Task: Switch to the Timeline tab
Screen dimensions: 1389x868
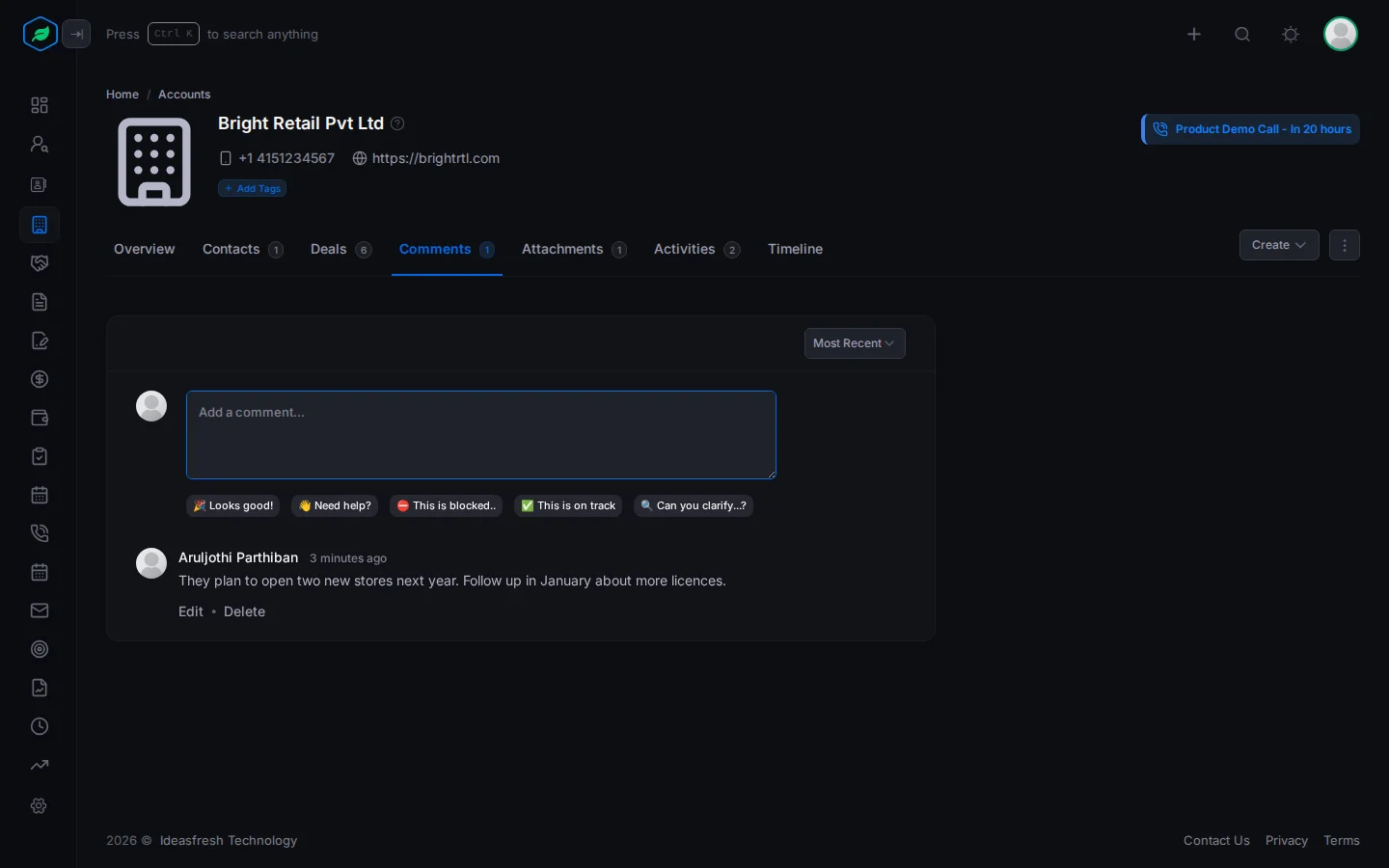Action: click(x=795, y=249)
